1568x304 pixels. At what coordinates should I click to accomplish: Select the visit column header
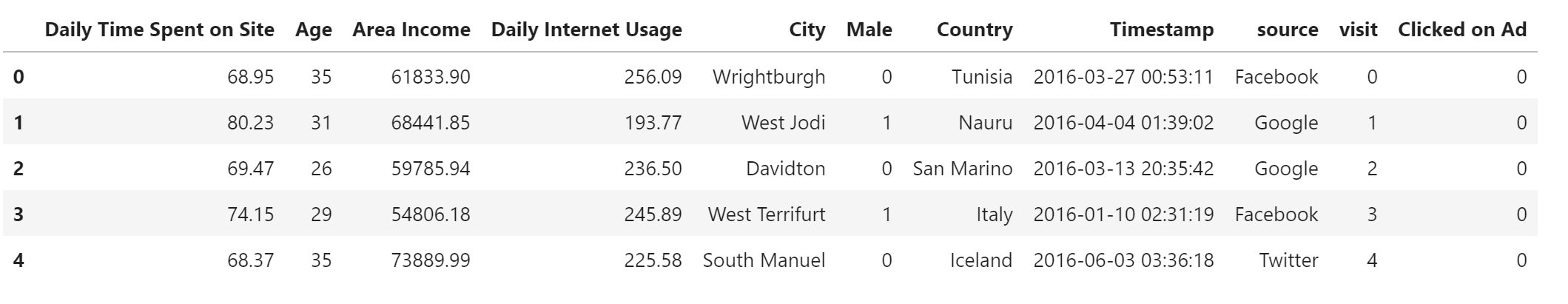point(1359,30)
